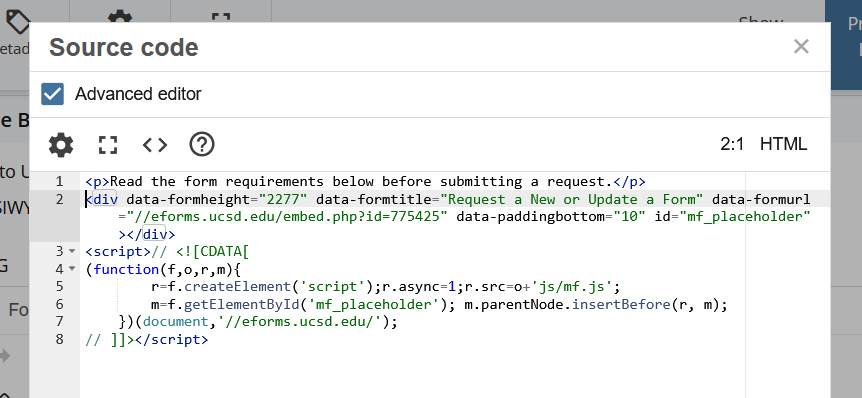Click the id "mf_placeholder" attribute value on line 2

[x=745, y=217]
